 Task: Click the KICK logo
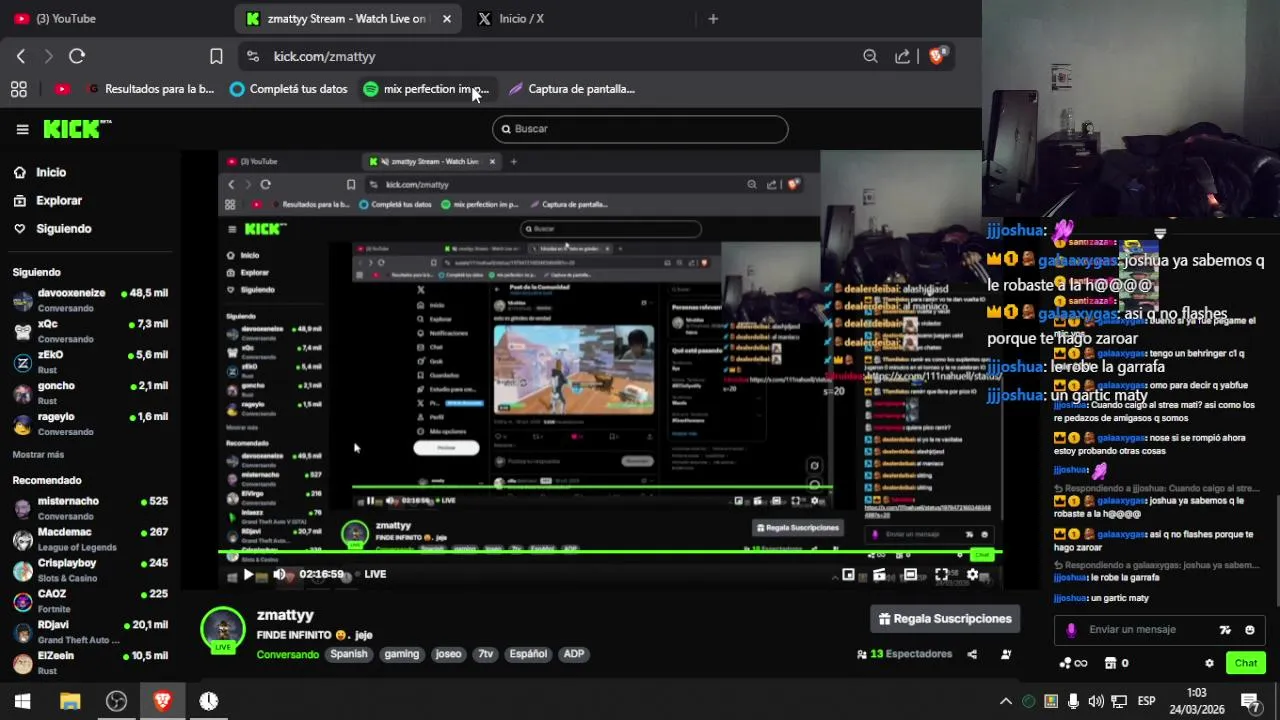tap(77, 129)
